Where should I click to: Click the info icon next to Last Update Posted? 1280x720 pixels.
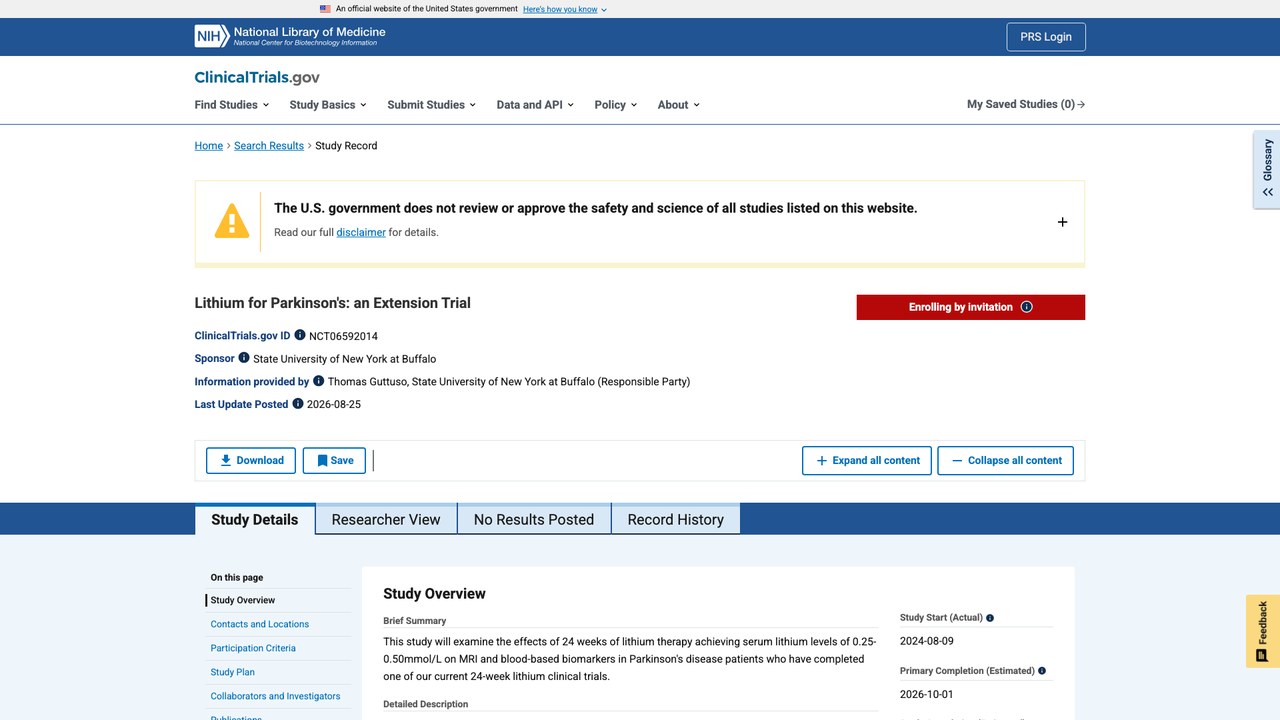tap(298, 403)
